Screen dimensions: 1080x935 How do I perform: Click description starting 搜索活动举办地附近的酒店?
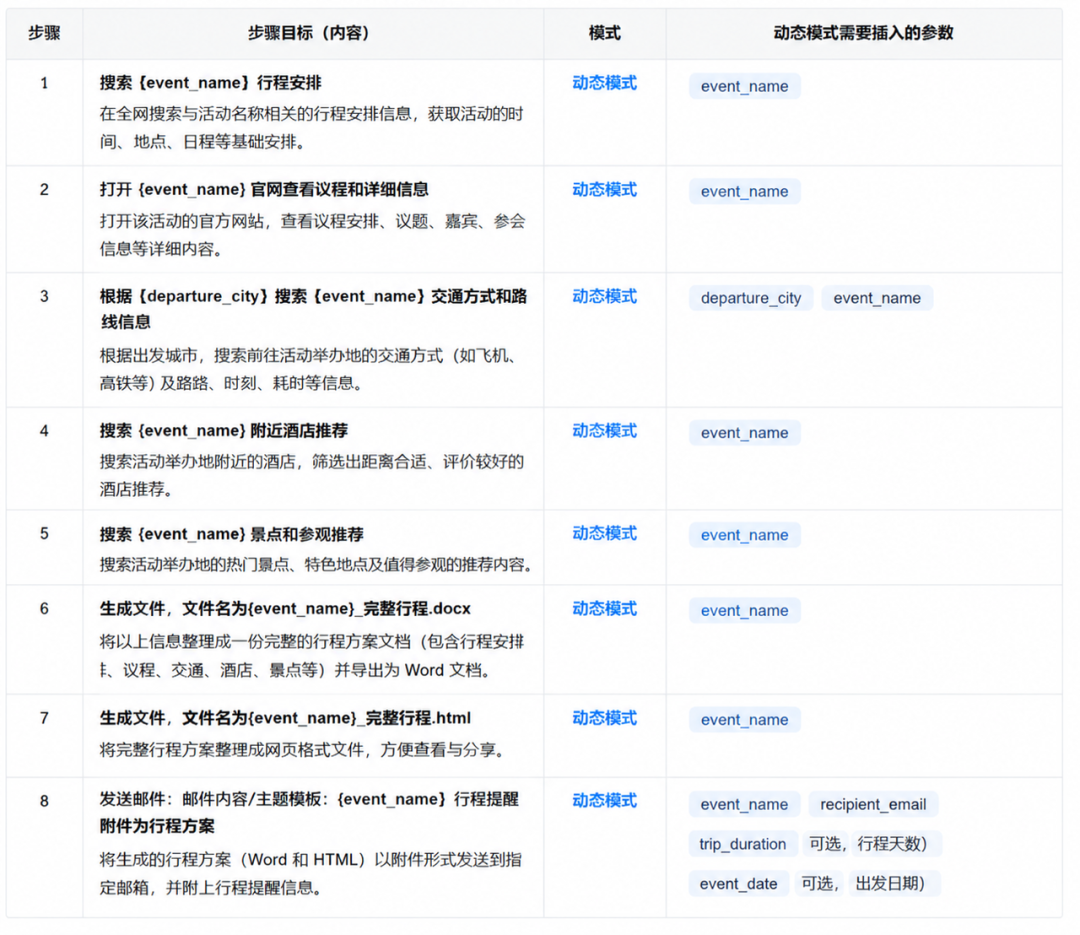[311, 475]
